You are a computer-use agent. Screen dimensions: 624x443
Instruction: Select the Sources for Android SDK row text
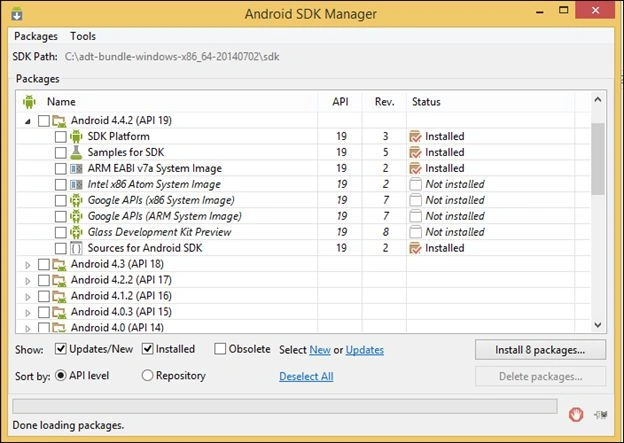tap(145, 248)
